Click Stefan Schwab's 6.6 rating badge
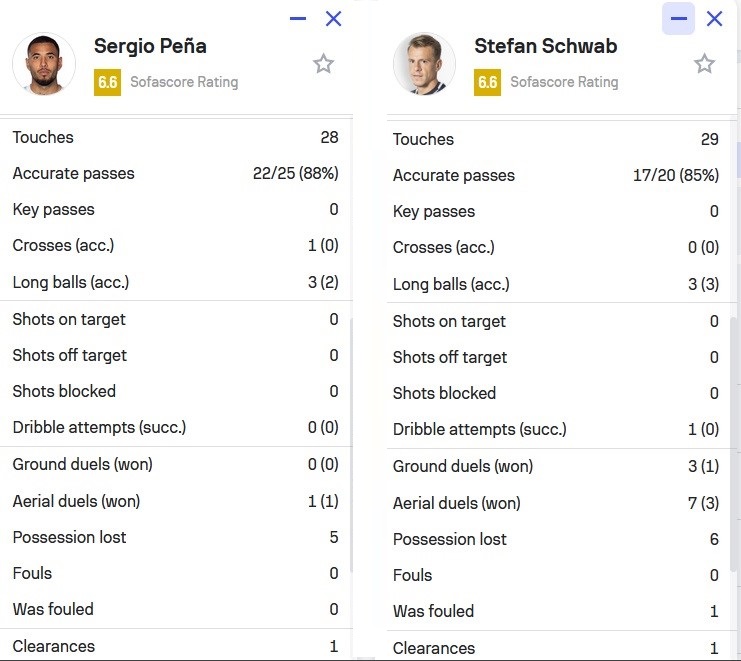Screen dimensions: 741x661 click(x=487, y=82)
